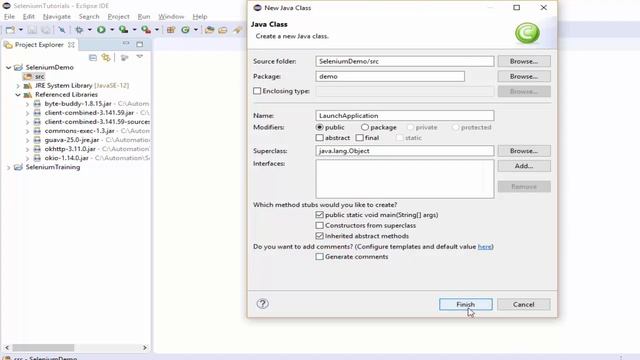Select okio-1.14.0.jar in the tree

[67, 158]
